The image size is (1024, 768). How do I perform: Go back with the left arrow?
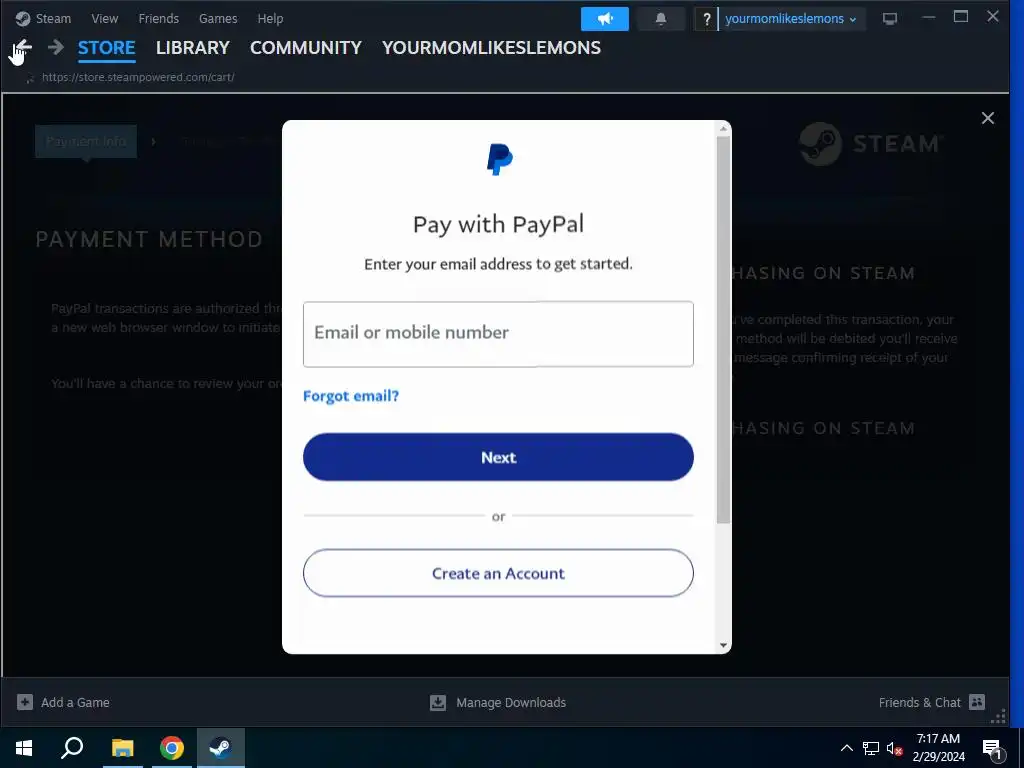pos(24,47)
